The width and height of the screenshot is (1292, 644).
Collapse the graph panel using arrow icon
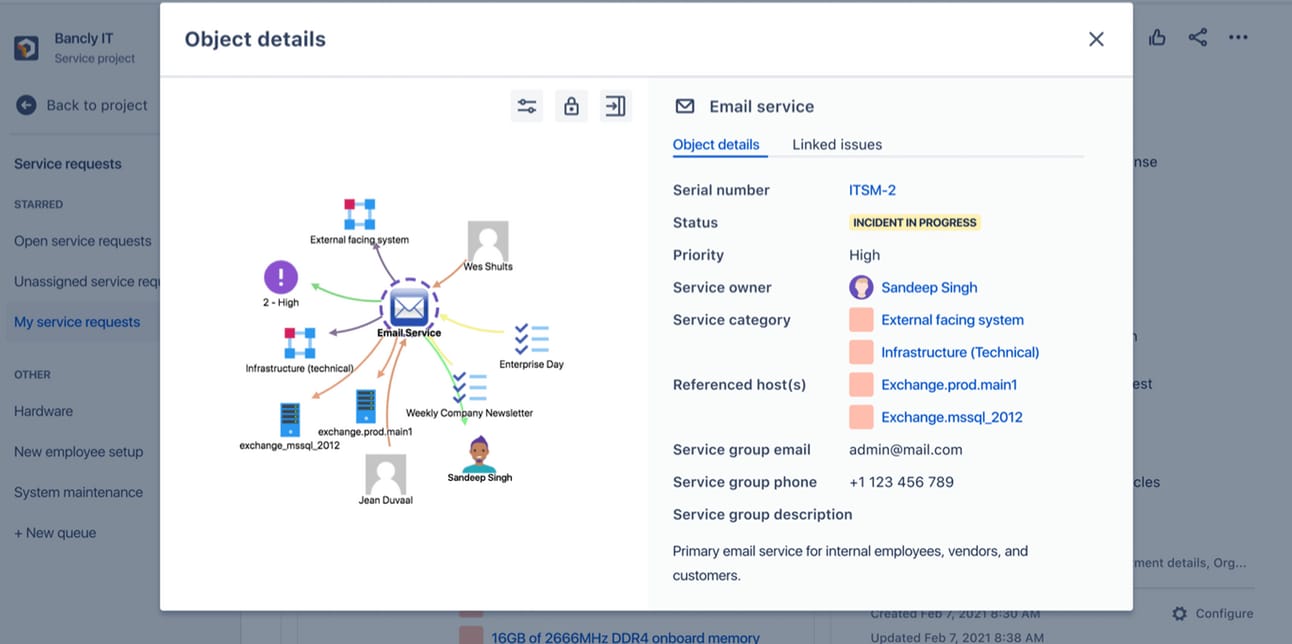pyautogui.click(x=616, y=106)
